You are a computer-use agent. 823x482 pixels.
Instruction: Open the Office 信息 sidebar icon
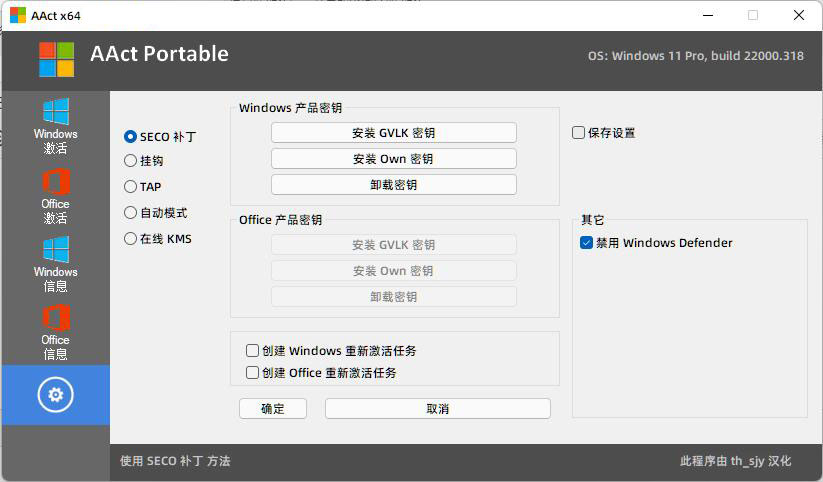pyautogui.click(x=55, y=332)
